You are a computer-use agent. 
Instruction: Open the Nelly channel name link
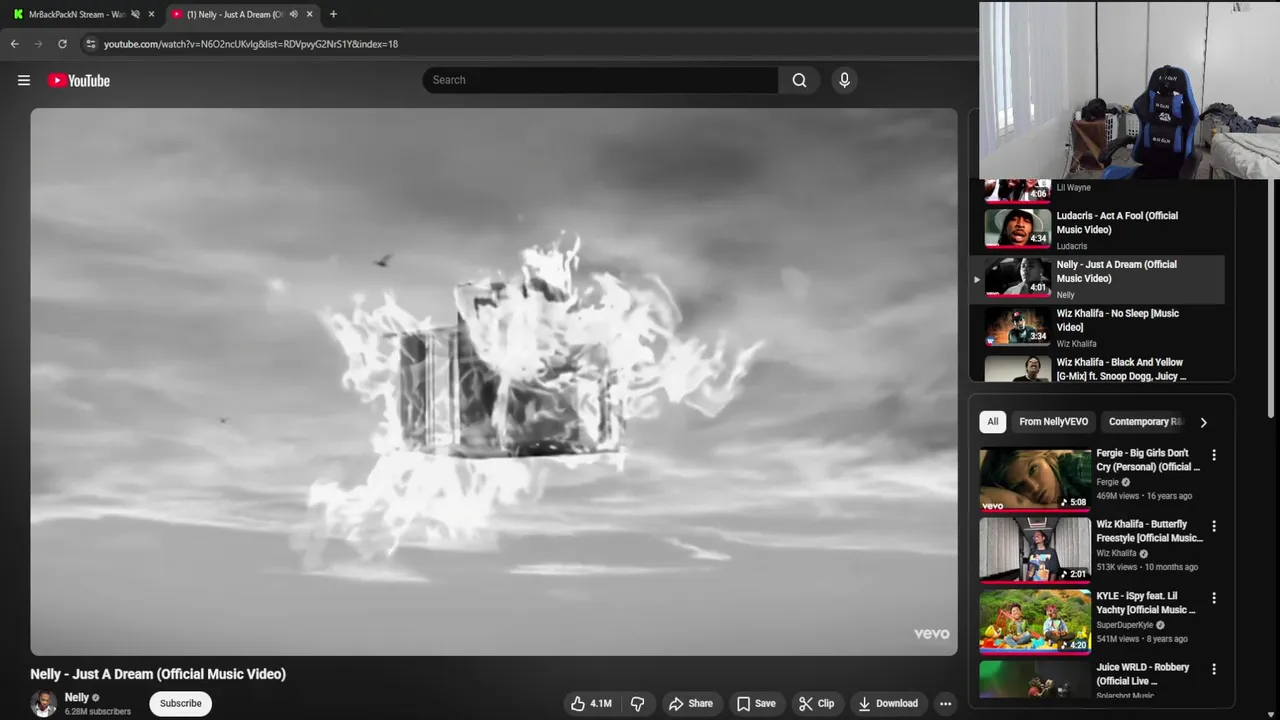point(77,697)
